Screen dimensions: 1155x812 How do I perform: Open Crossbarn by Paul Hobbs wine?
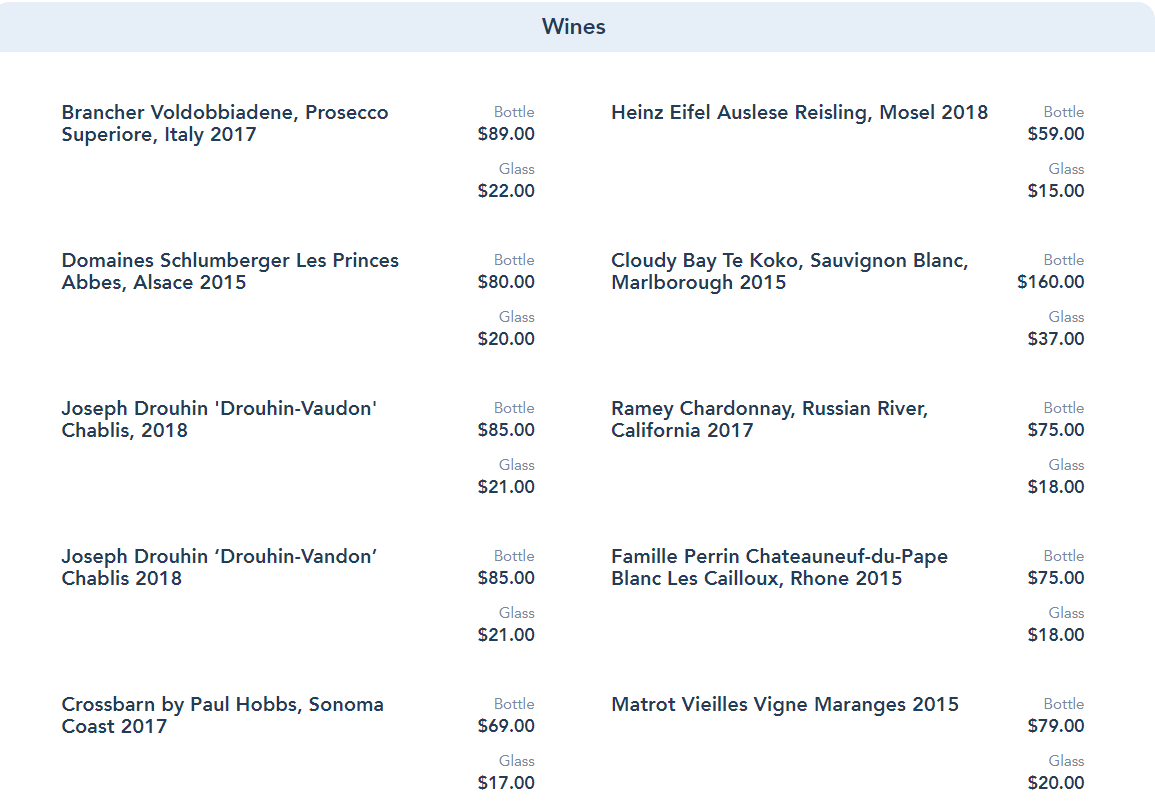coord(222,715)
